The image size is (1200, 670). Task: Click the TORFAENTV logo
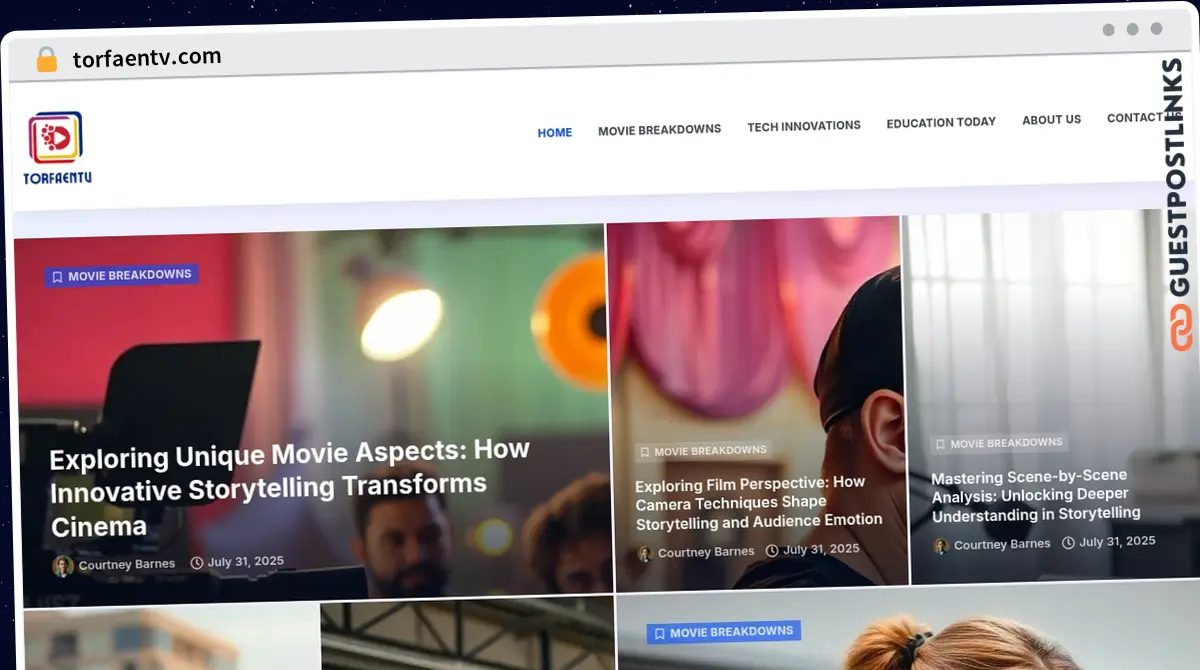56,145
